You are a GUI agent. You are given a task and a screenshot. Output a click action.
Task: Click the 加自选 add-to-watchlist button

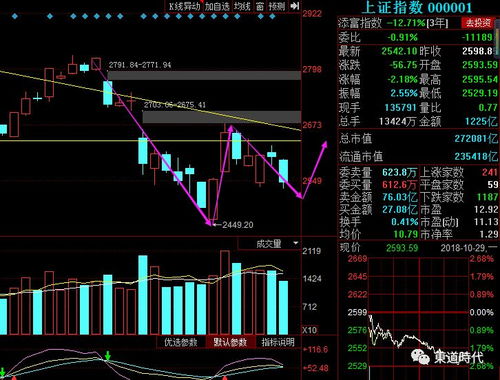tap(217, 6)
